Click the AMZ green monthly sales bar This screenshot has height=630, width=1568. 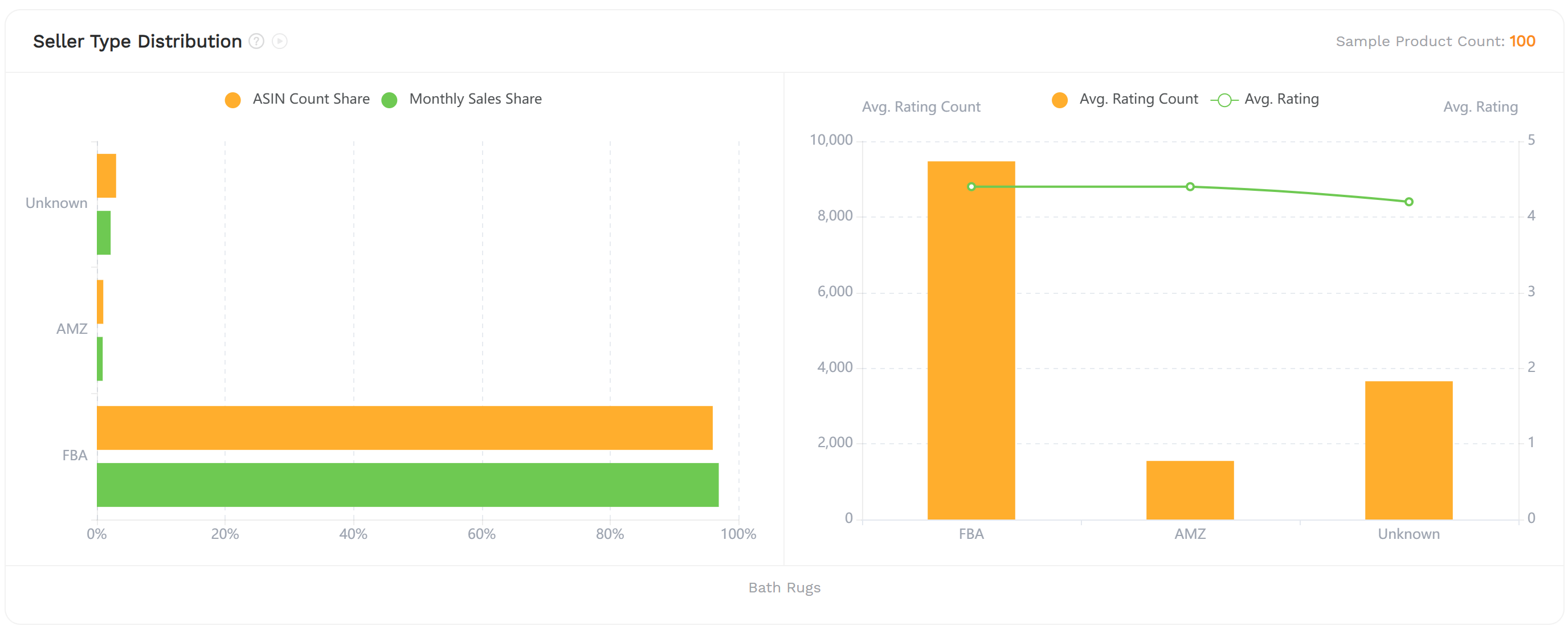pyautogui.click(x=100, y=359)
